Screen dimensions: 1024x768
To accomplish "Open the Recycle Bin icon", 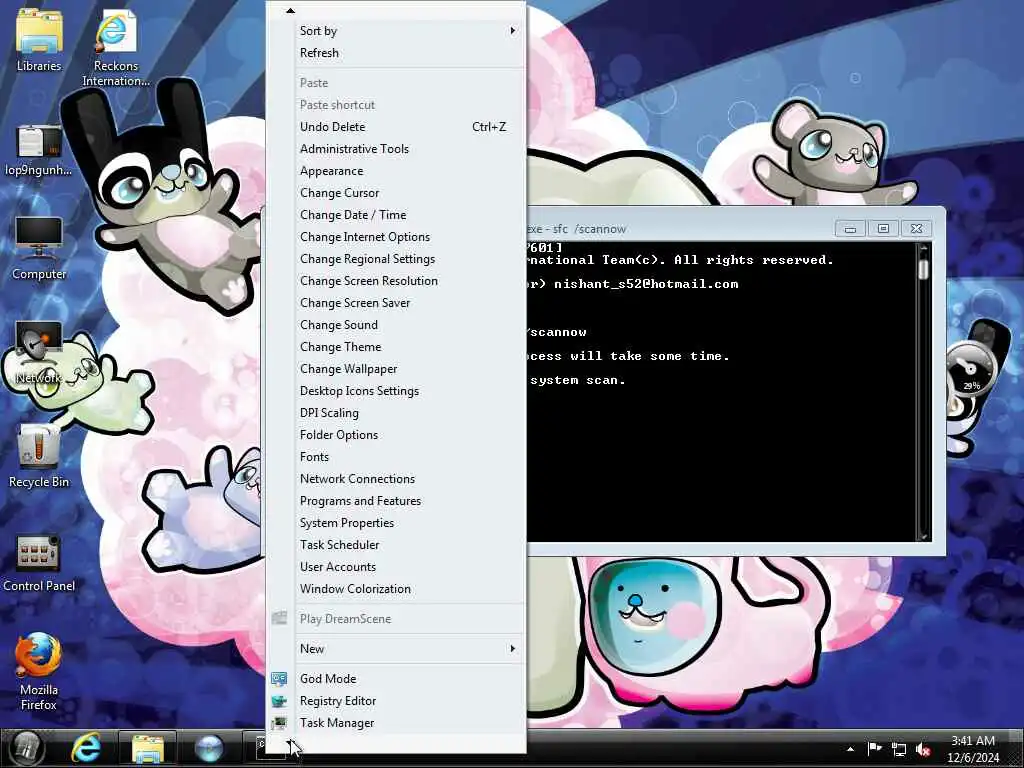I will click(39, 456).
